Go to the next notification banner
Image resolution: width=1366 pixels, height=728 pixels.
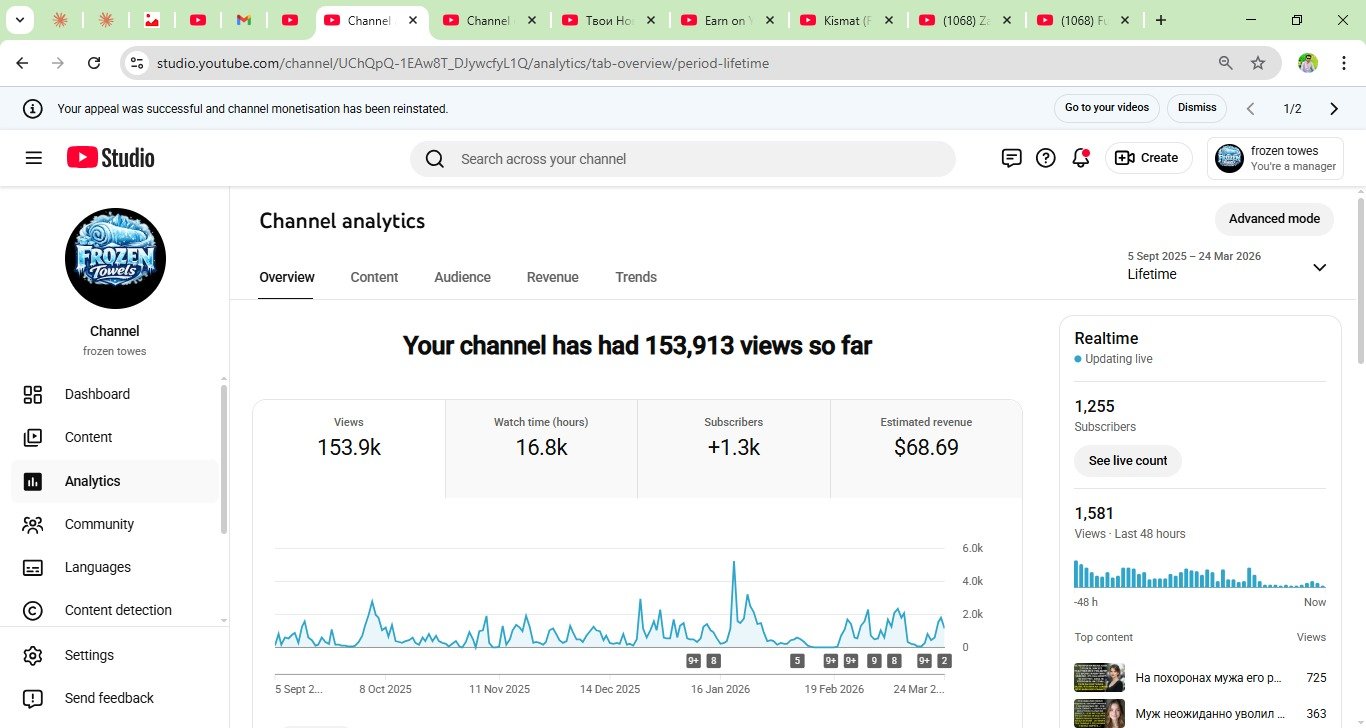click(1333, 108)
